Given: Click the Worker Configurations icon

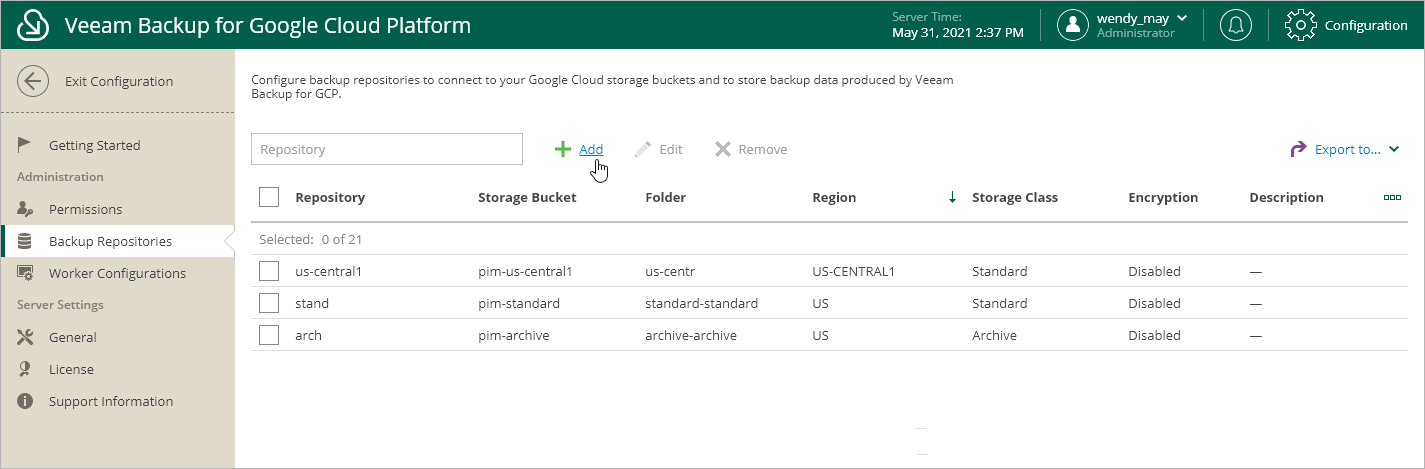Looking at the screenshot, I should coord(26,273).
